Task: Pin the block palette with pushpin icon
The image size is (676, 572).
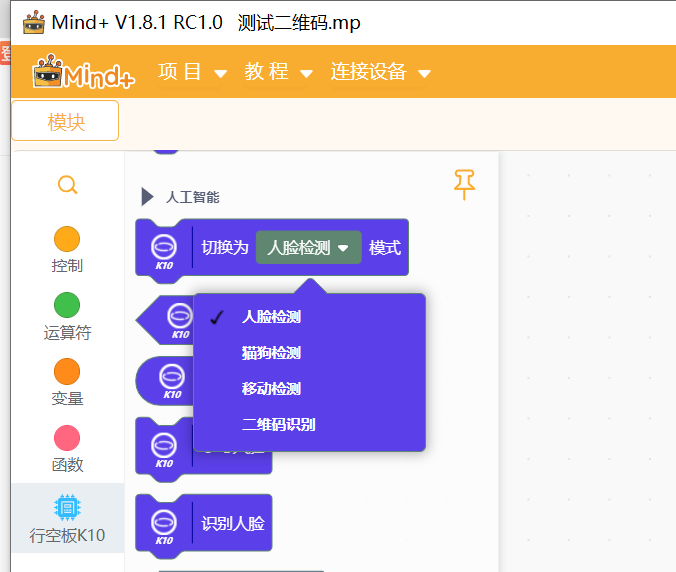Action: coord(464,184)
